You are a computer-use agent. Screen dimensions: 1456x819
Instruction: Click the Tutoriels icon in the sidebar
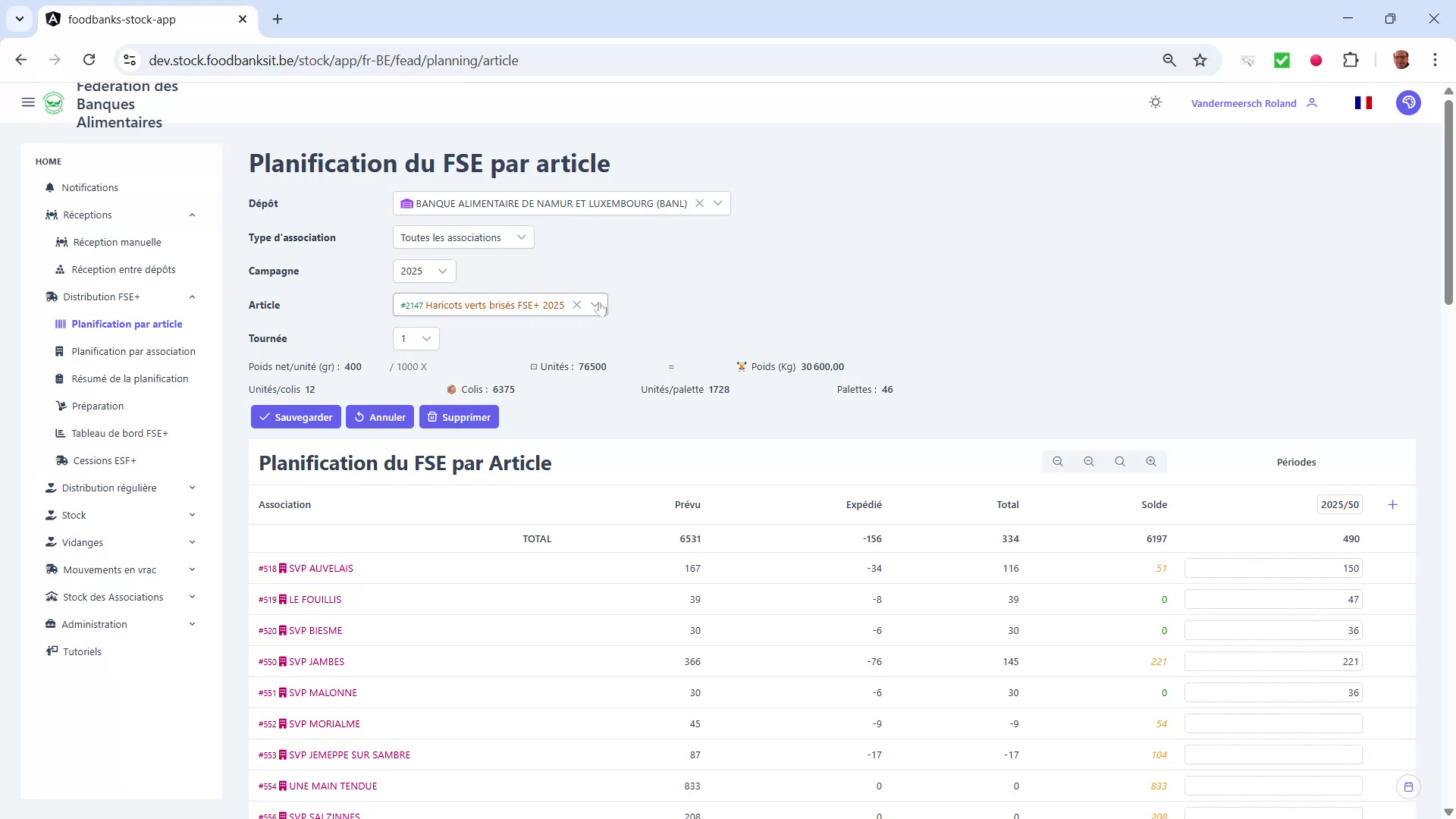52,651
